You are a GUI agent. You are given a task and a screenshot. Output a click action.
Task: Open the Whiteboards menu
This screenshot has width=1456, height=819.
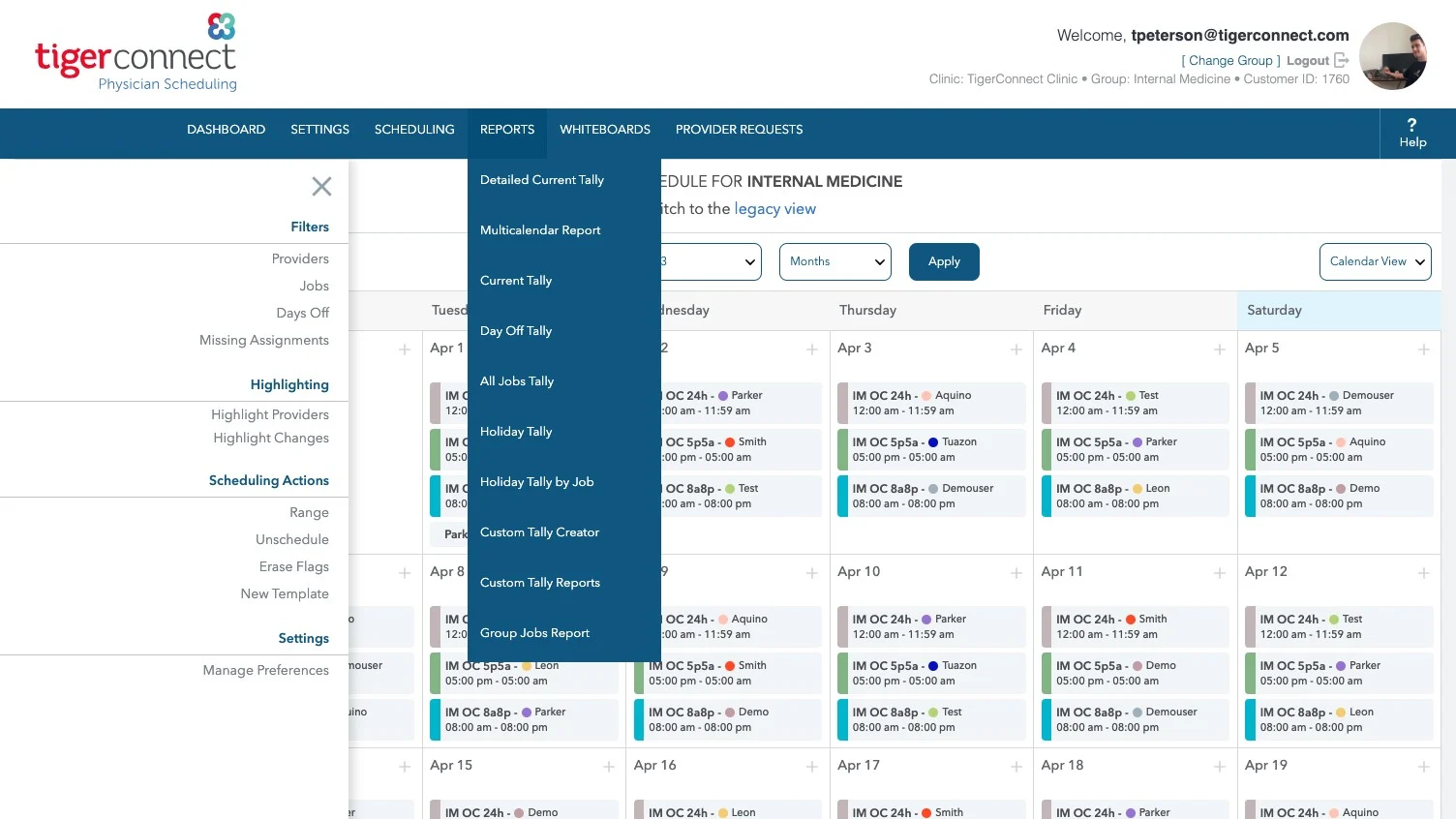(605, 130)
